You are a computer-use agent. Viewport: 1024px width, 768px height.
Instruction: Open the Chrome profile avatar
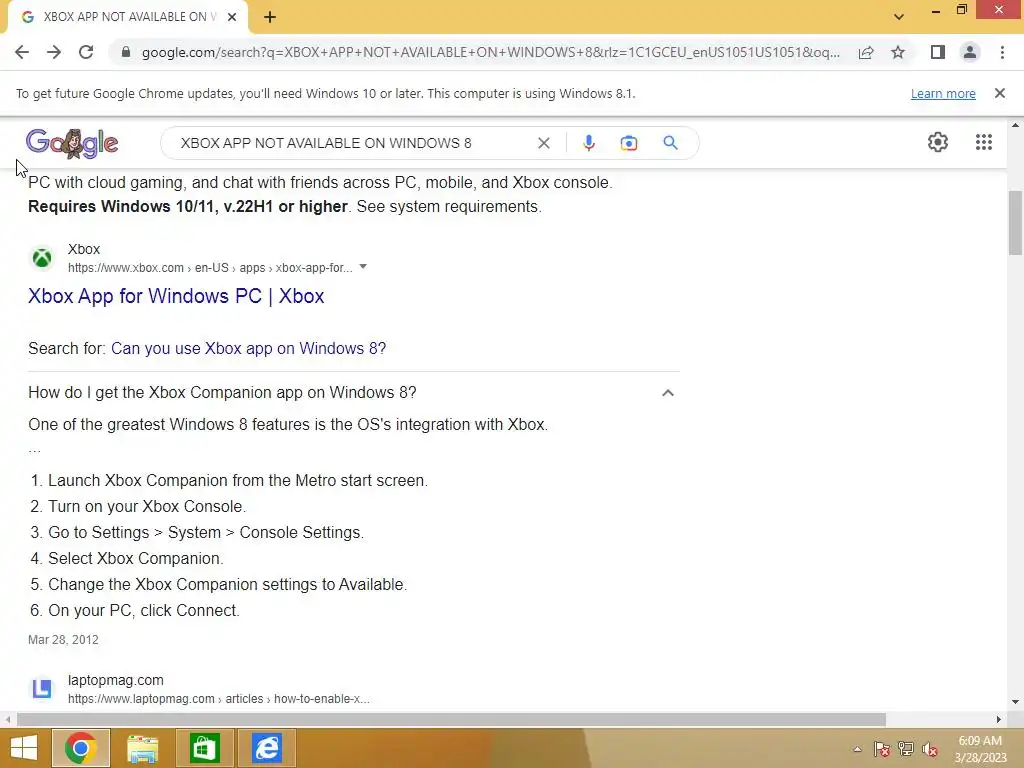[970, 52]
